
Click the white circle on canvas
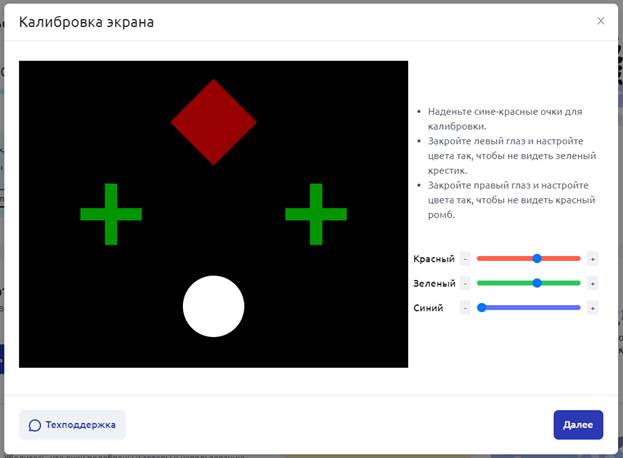[213, 306]
